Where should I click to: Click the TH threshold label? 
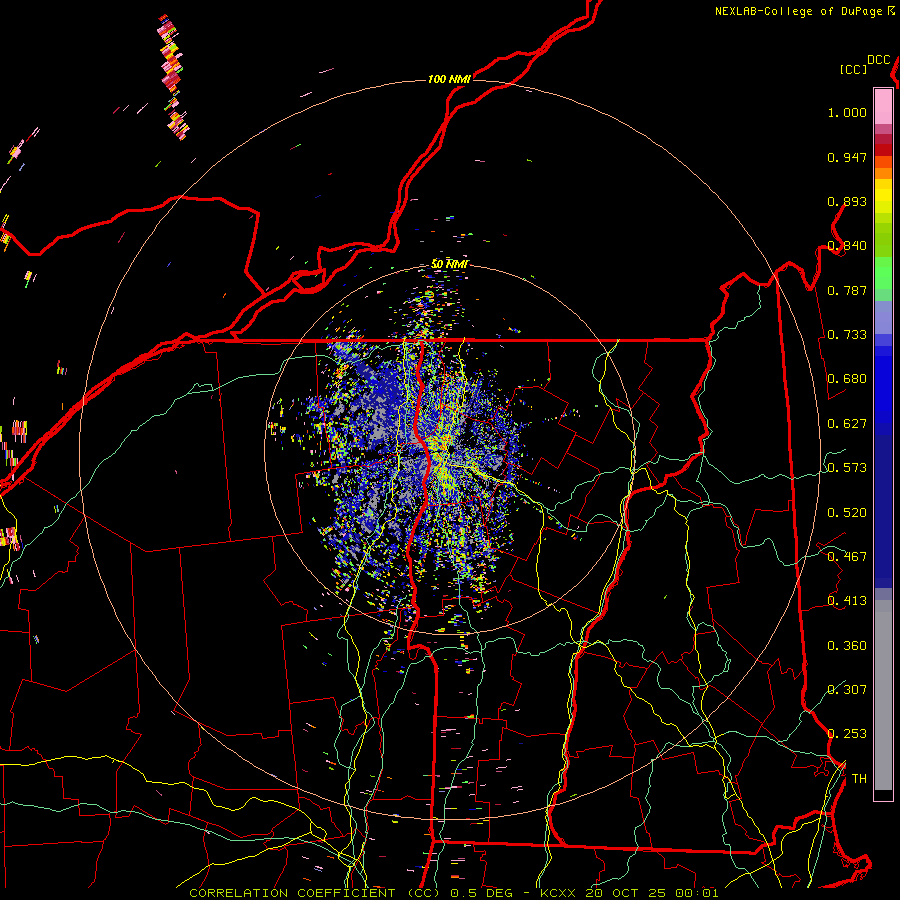click(859, 779)
